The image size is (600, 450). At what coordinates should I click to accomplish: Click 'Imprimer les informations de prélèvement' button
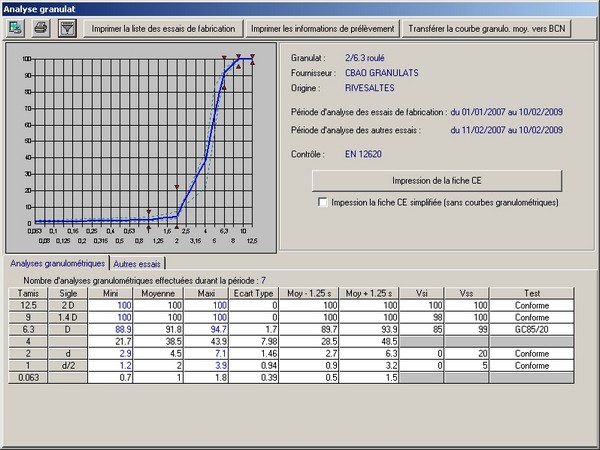click(324, 28)
